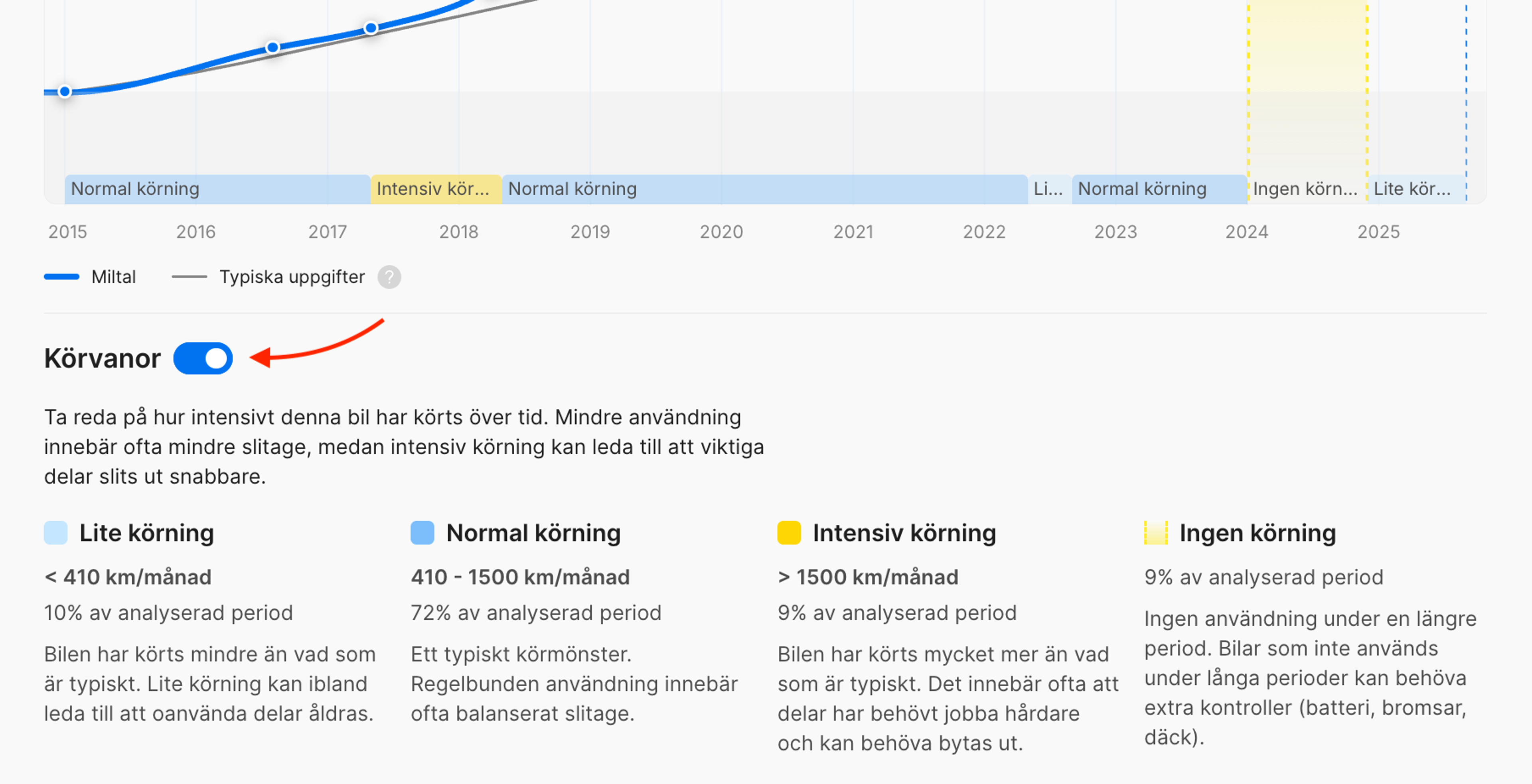Select the first Normal körning period bar
This screenshot has height=784, width=1532.
[217, 189]
